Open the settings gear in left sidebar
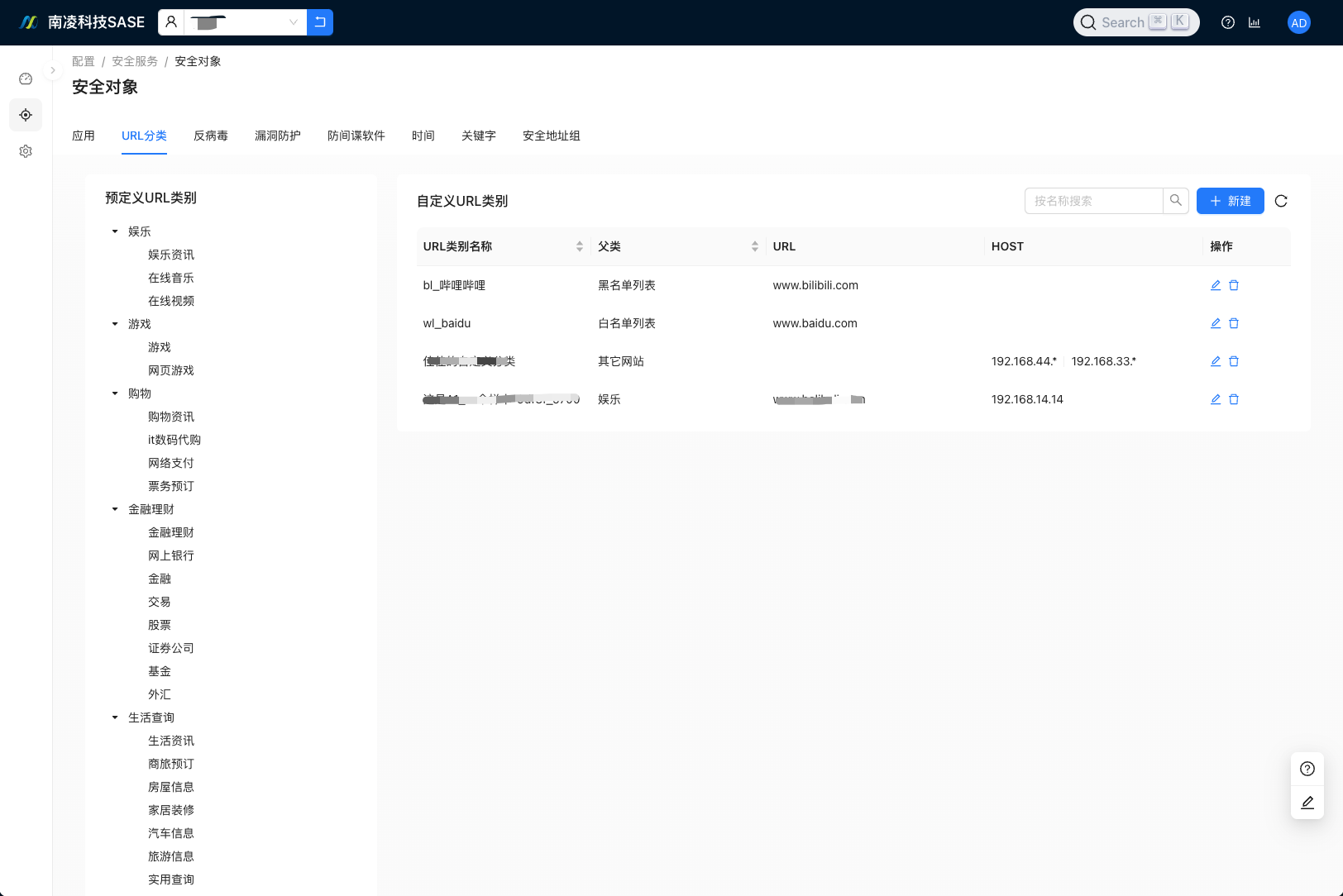 [x=26, y=151]
